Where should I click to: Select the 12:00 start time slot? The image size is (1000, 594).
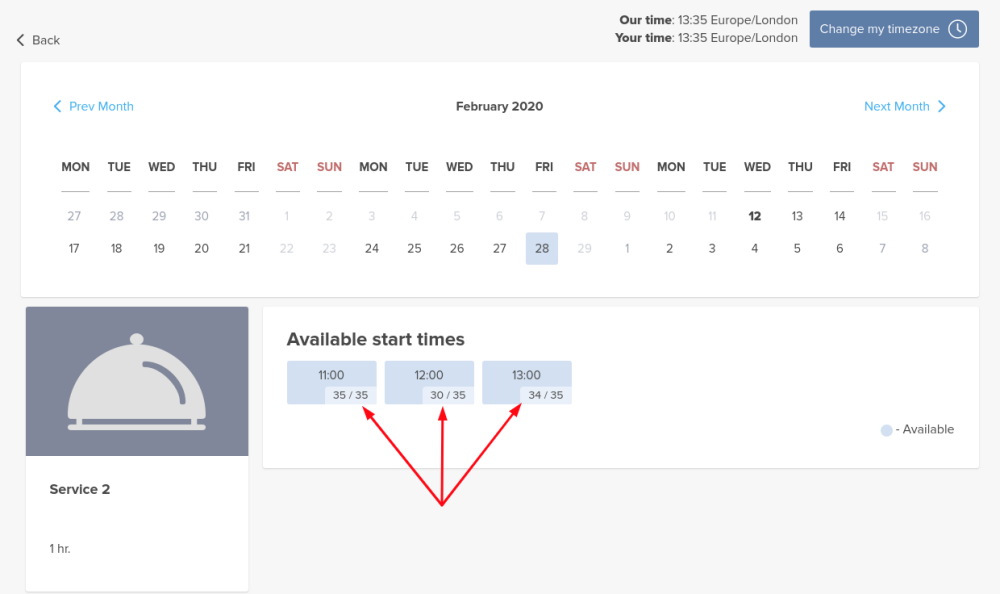point(429,375)
